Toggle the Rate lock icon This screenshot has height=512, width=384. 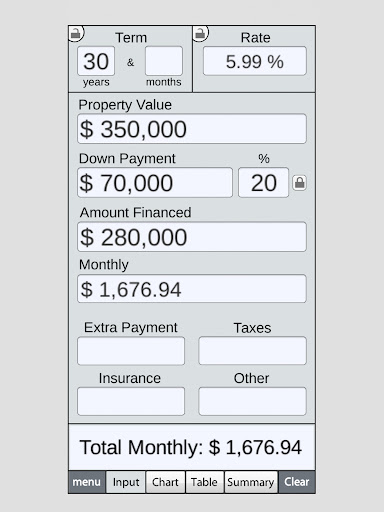point(200,34)
